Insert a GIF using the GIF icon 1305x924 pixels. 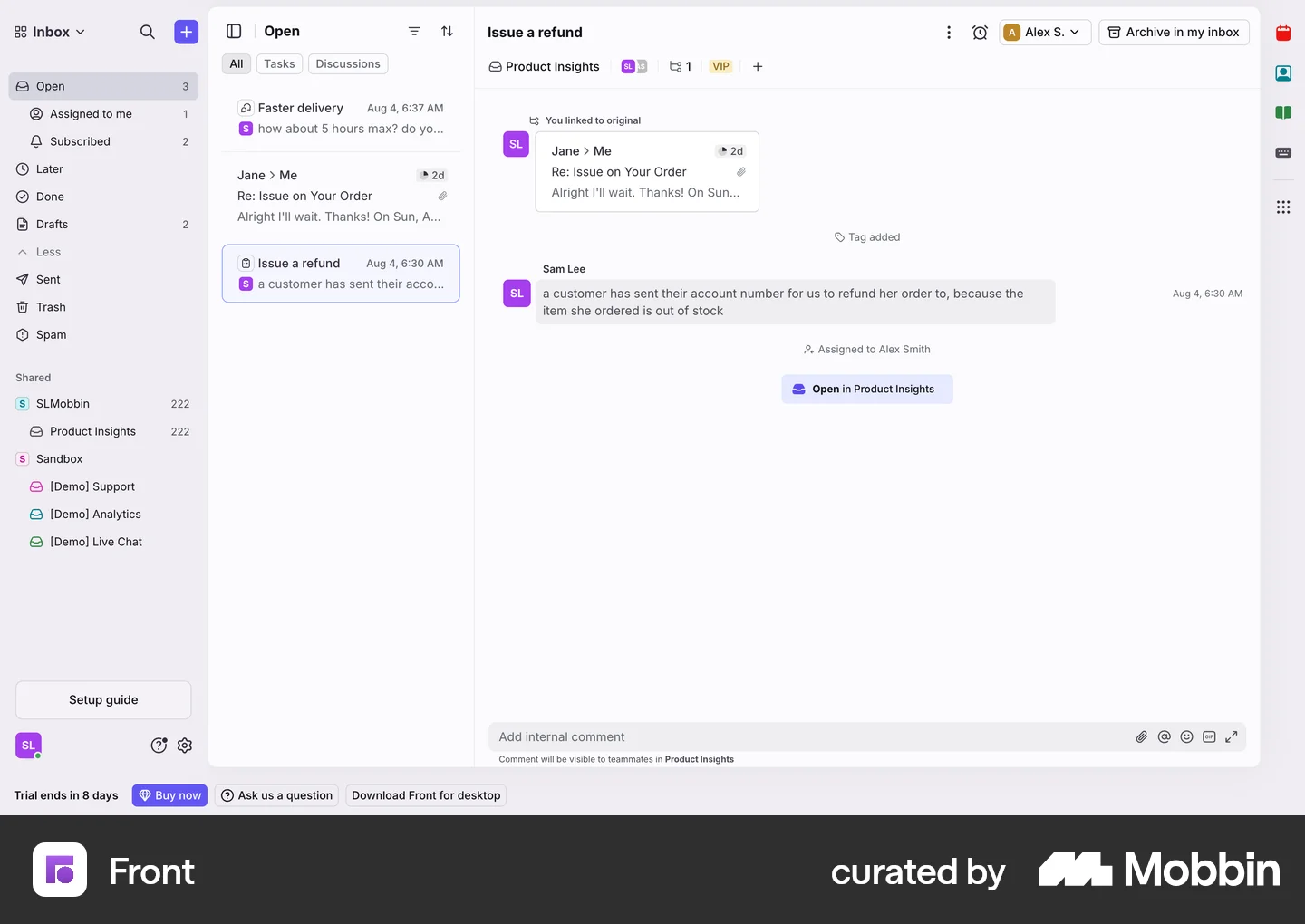coord(1209,737)
